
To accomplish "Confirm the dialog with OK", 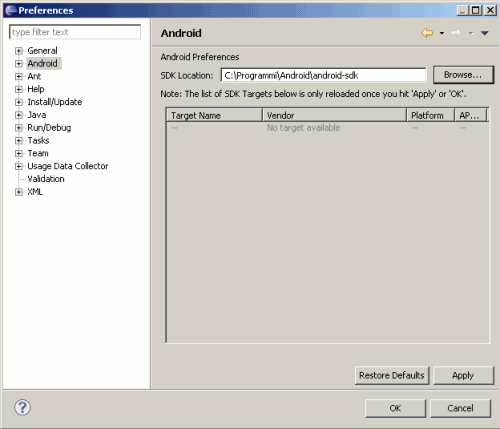I will (395, 408).
